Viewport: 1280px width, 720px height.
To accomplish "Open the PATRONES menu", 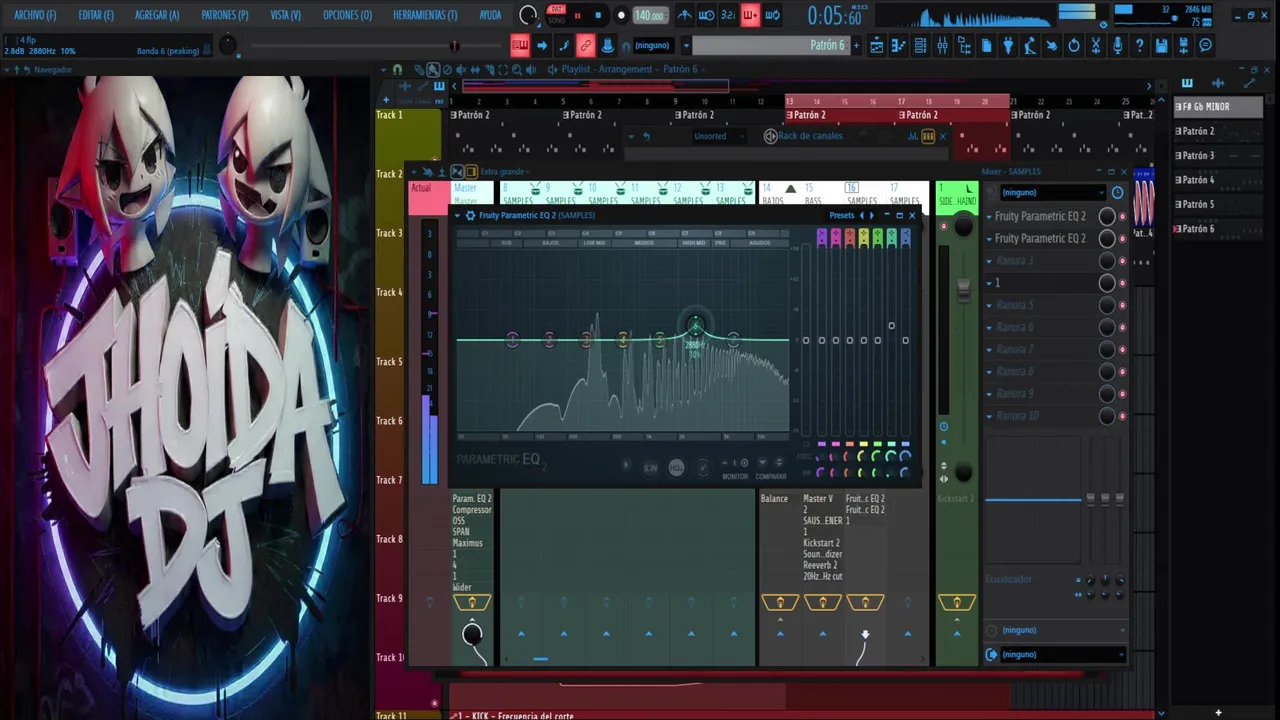I will [224, 15].
